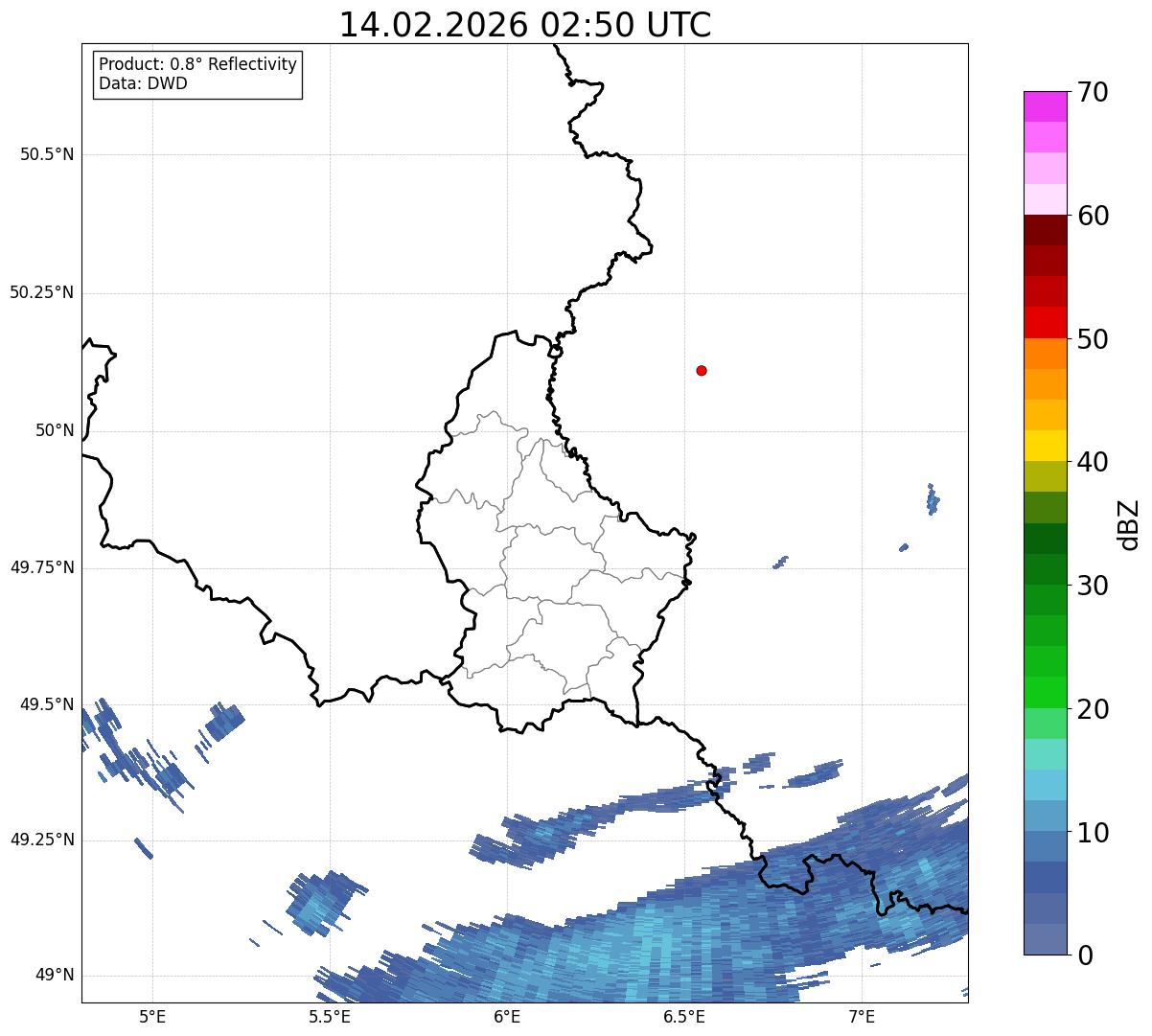This screenshot has width=1152, height=1036.
Task: Click the 50.5°N latitude label
Action: point(47,154)
